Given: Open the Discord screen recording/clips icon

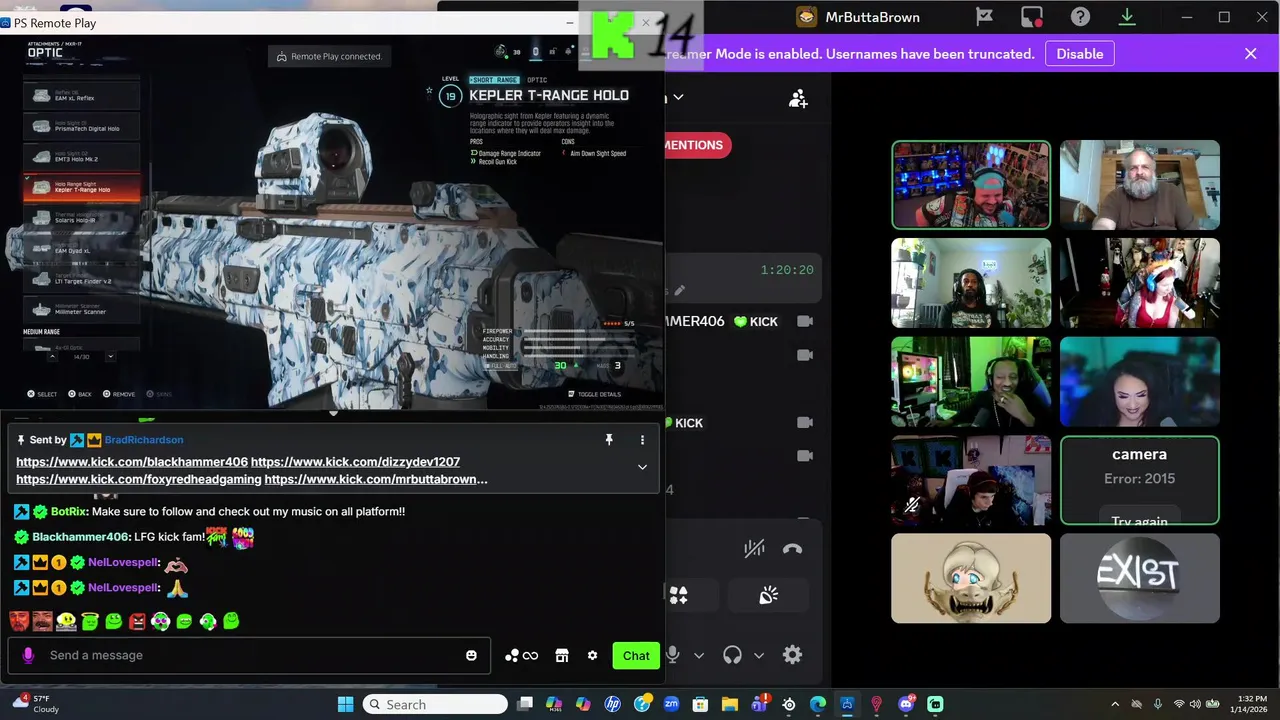Looking at the screenshot, I should click(1032, 17).
